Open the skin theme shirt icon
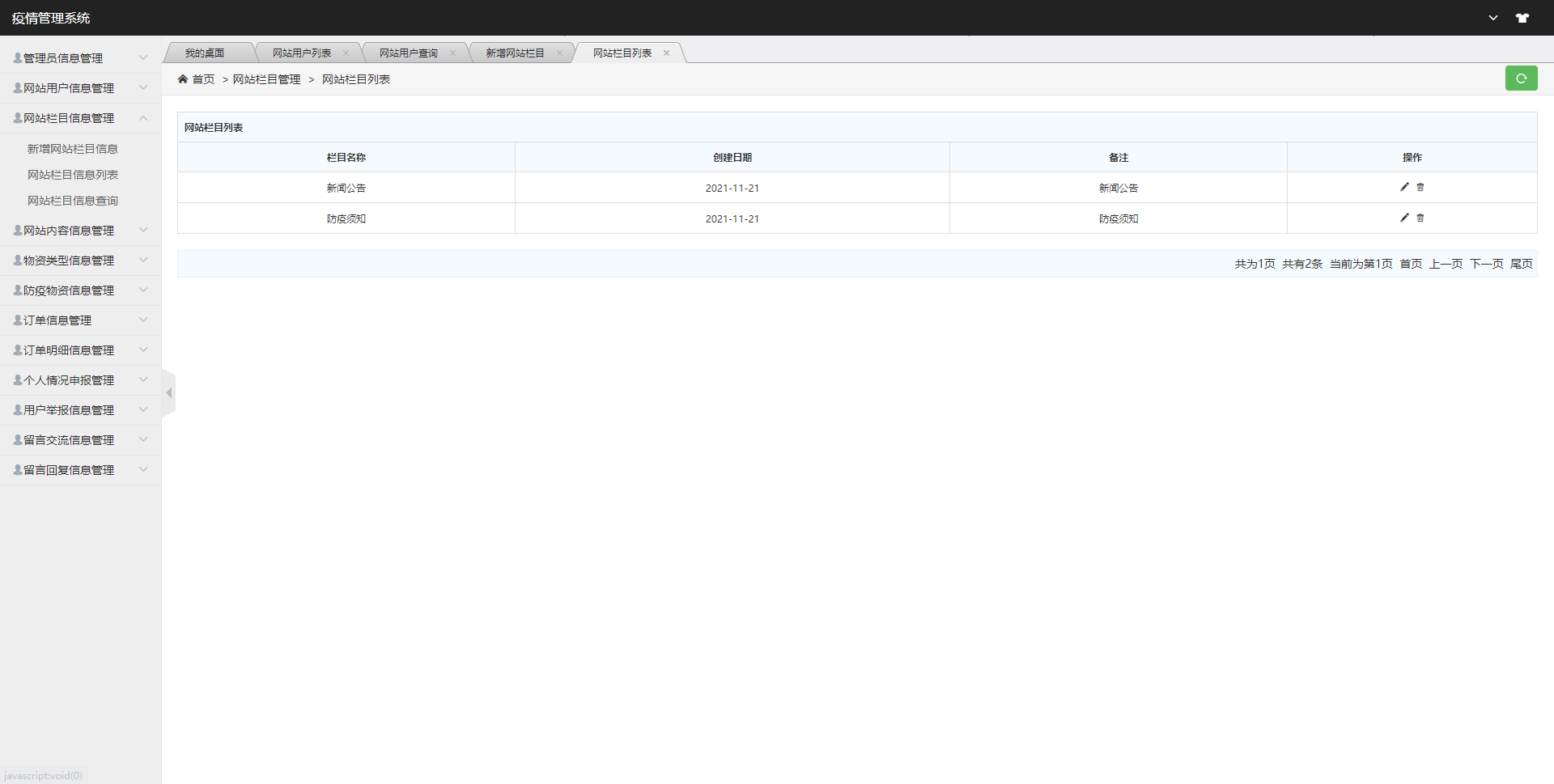Screen dimensions: 1554x784 [x=1522, y=18]
